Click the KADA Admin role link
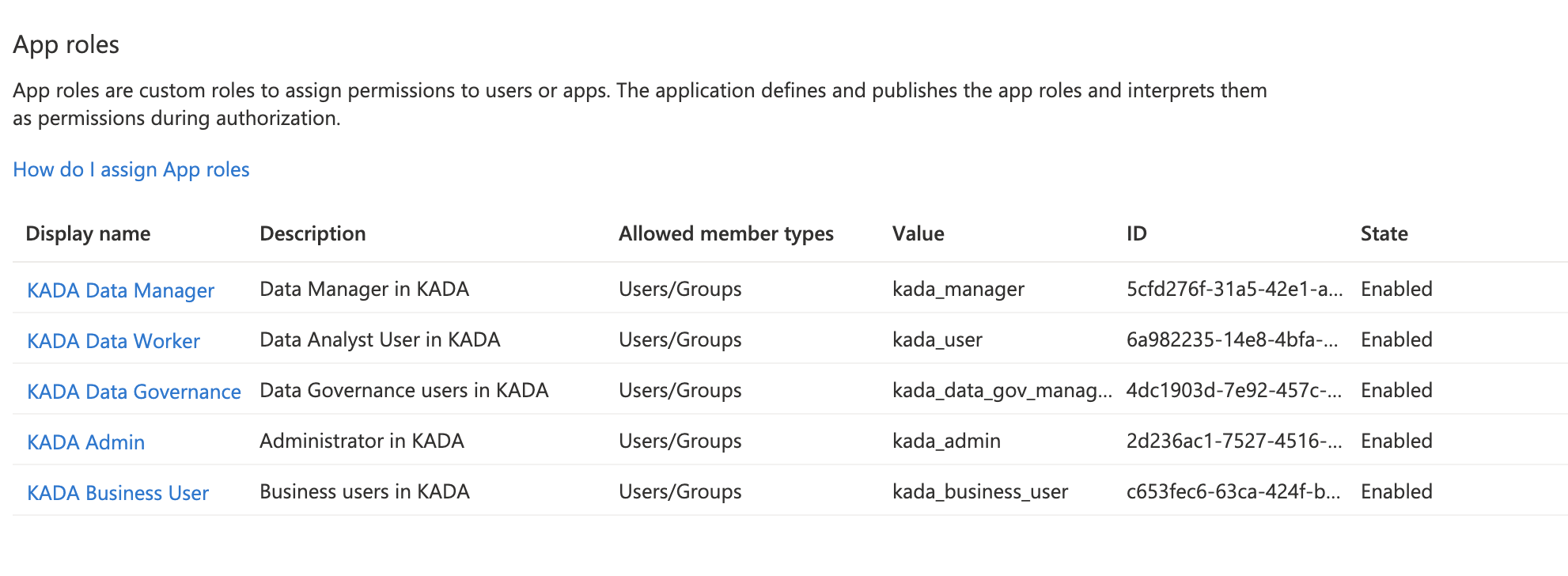1568x576 pixels. point(85,442)
